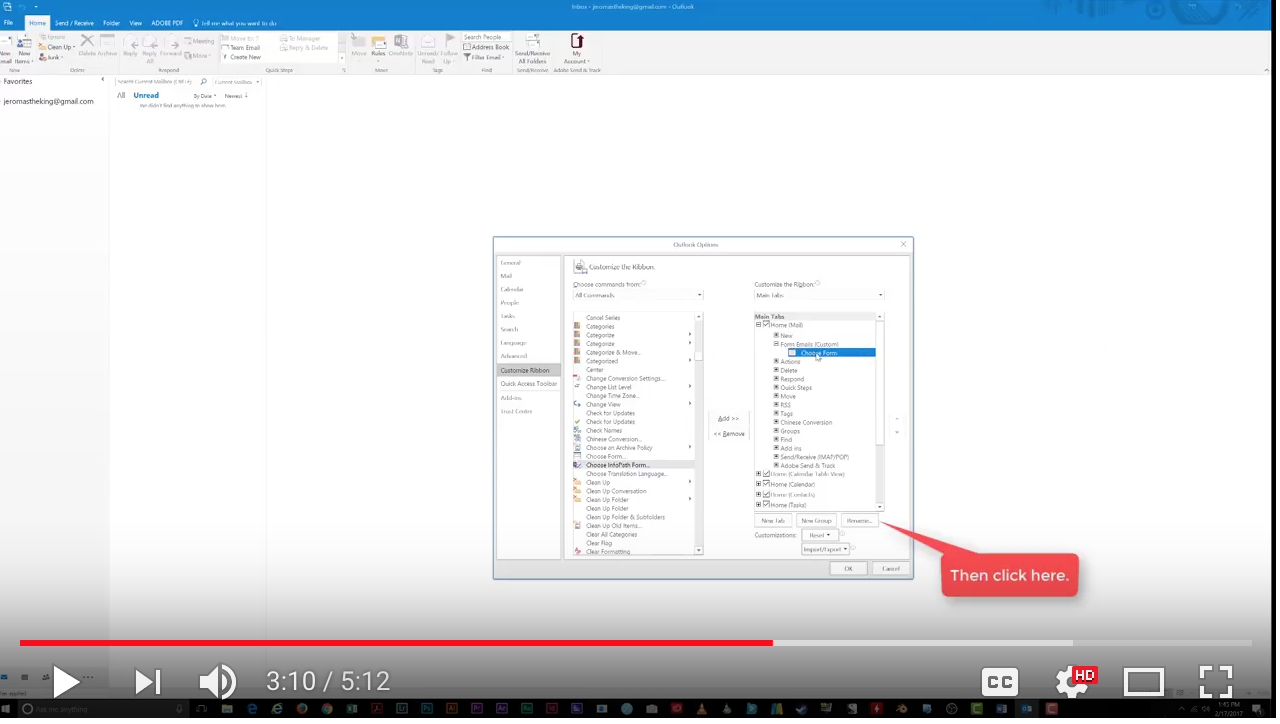Play the video
The height and width of the screenshot is (724, 1280).
pyautogui.click(x=65, y=682)
